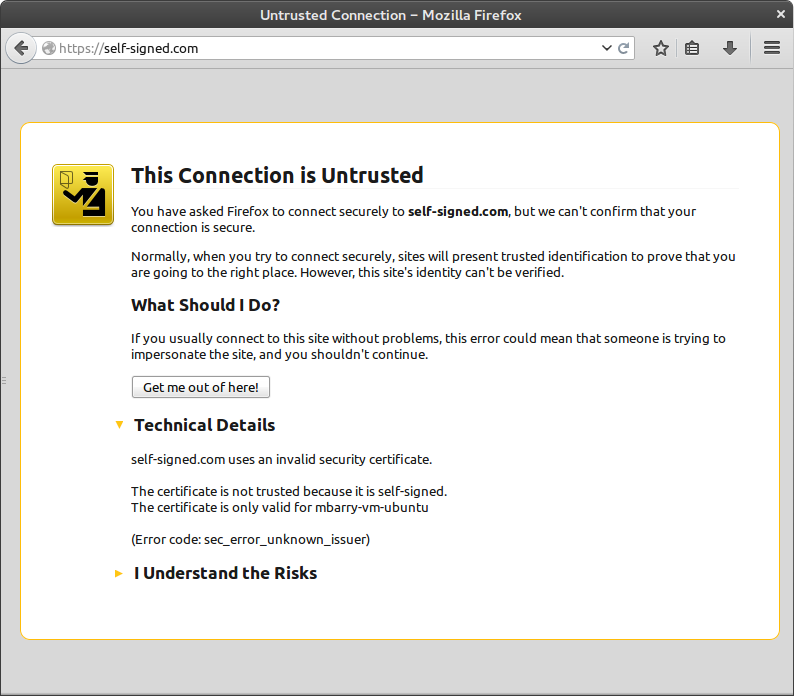Click the What Should I Do? heading
Screen dimensions: 794x696
[x=206, y=305]
